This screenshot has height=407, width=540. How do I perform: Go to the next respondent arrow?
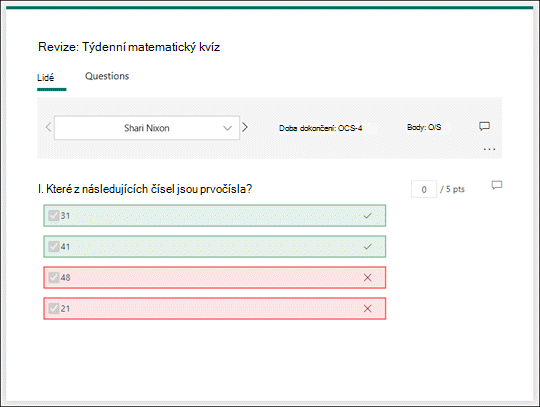[x=245, y=127]
